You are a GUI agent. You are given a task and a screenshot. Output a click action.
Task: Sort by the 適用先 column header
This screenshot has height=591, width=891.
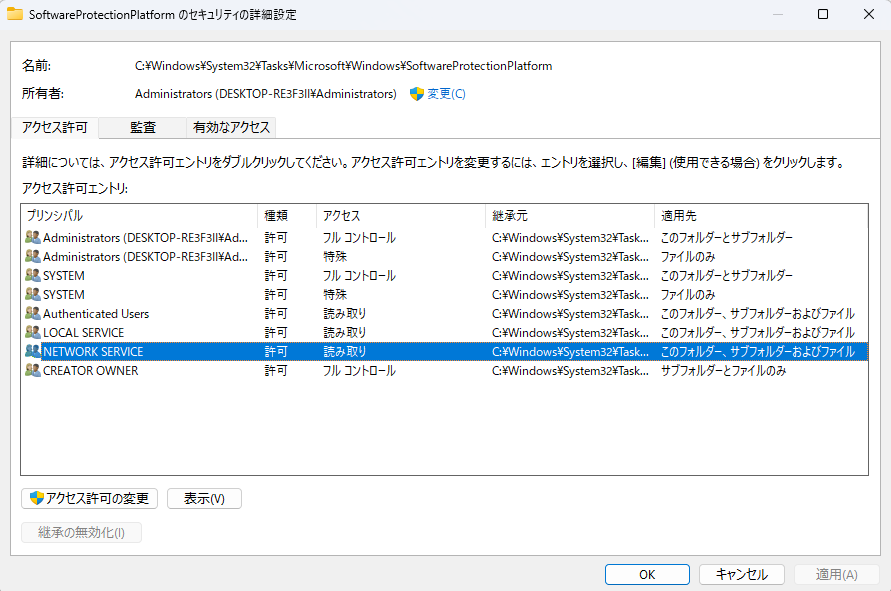[761, 216]
